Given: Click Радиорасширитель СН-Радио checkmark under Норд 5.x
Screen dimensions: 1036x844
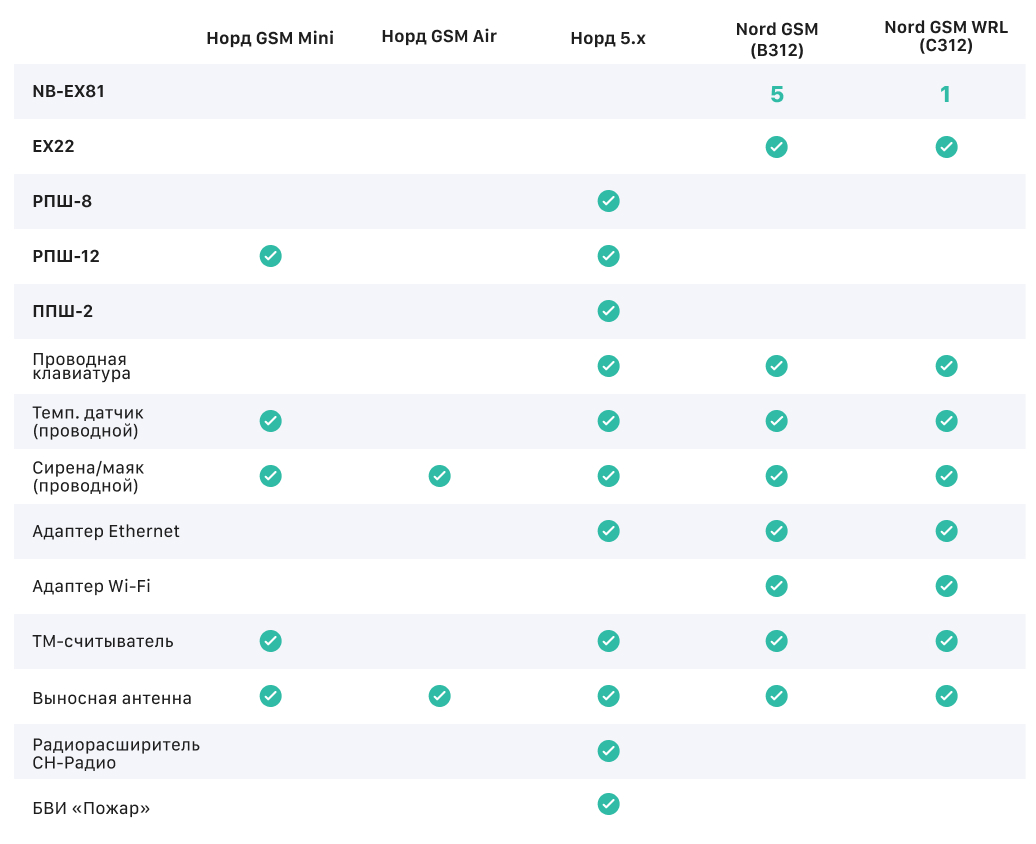Looking at the screenshot, I should tap(608, 751).
